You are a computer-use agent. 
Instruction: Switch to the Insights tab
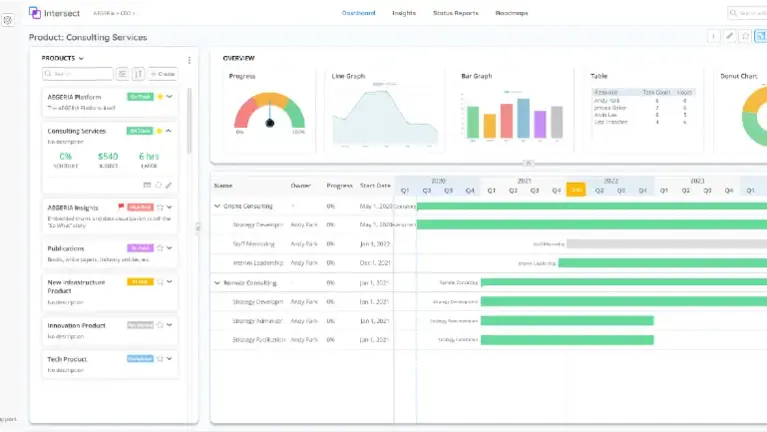click(404, 13)
